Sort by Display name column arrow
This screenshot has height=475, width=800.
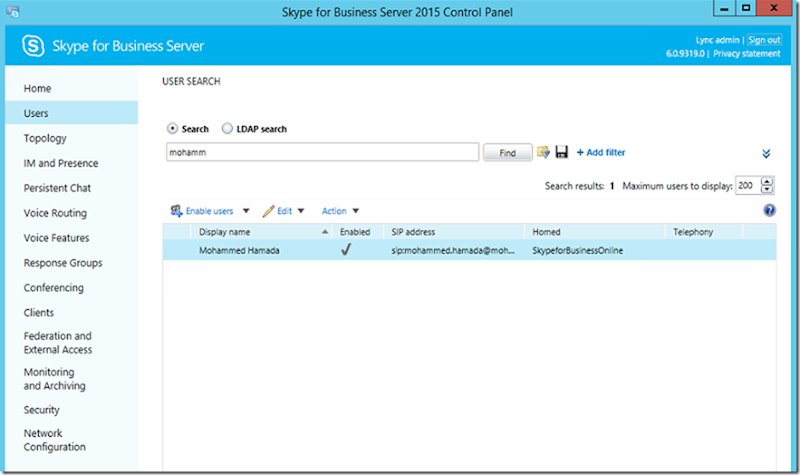325,232
